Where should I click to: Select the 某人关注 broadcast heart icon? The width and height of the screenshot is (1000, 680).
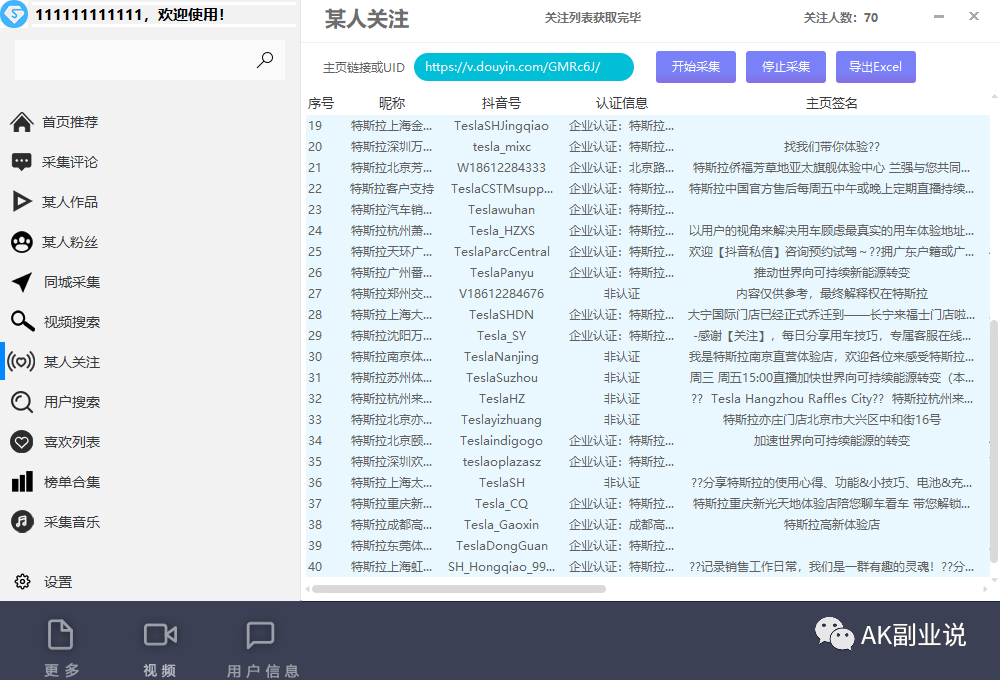[x=21, y=362]
